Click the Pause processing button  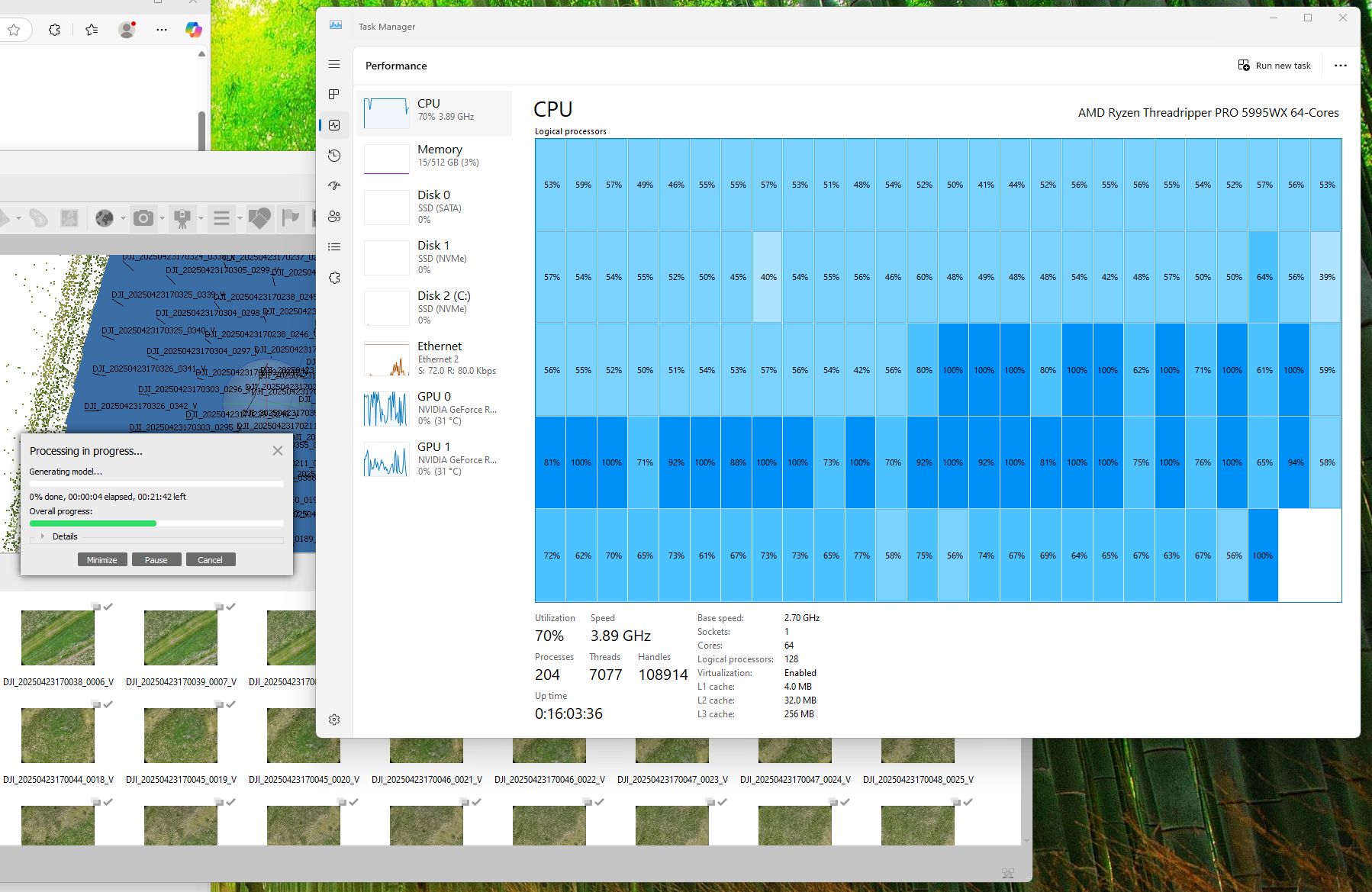pos(156,560)
